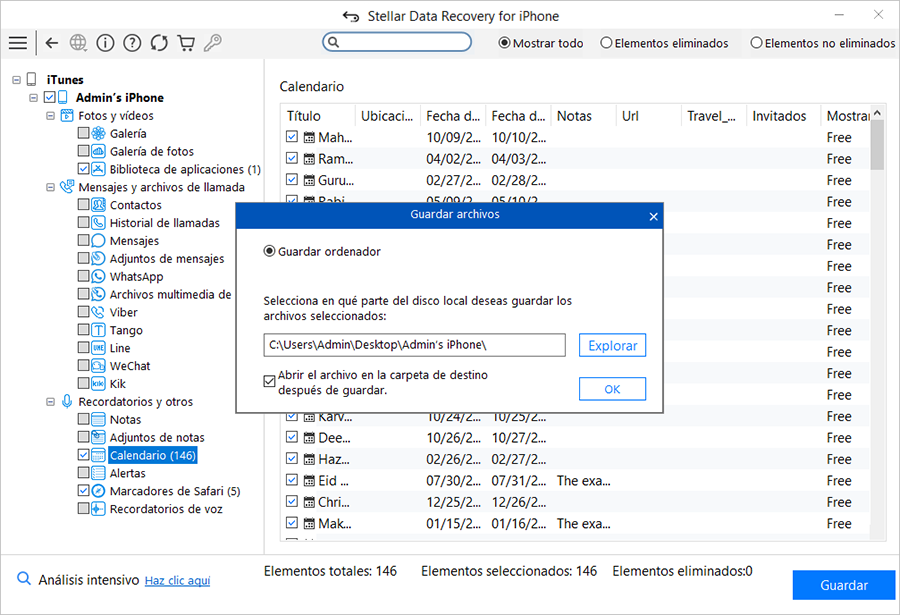The height and width of the screenshot is (615, 900).
Task: Click the Haz clic aquí link
Action: point(177,581)
